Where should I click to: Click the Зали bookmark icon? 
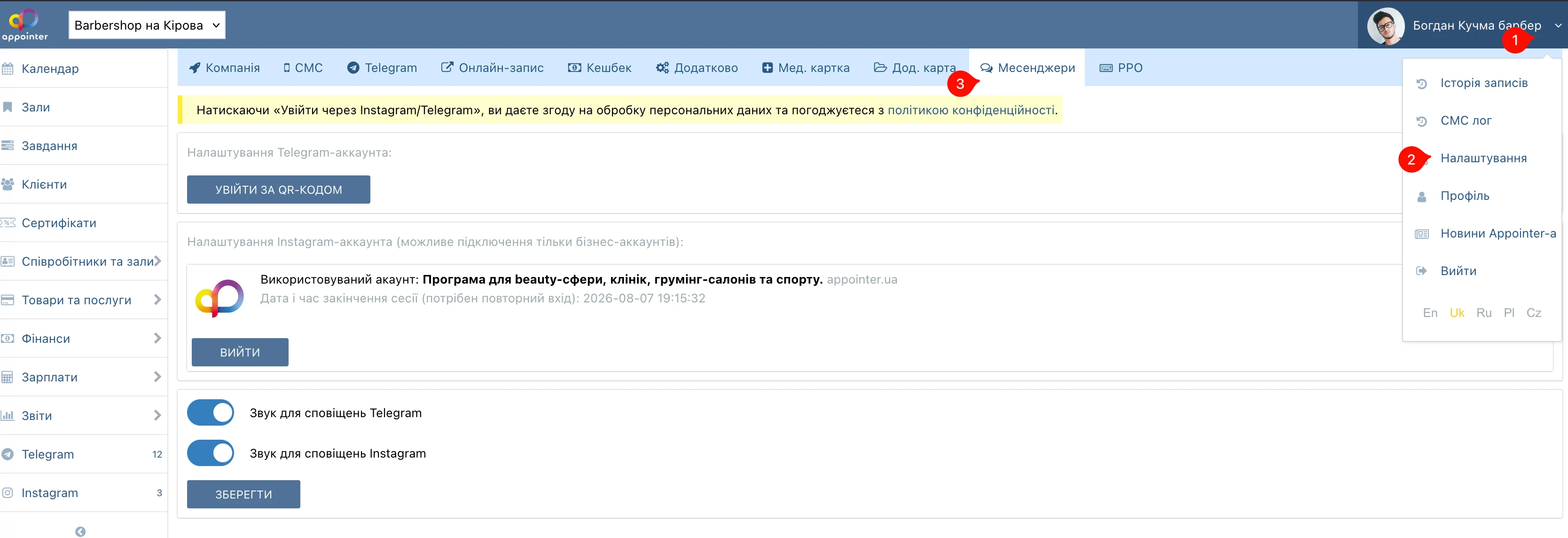(8, 107)
